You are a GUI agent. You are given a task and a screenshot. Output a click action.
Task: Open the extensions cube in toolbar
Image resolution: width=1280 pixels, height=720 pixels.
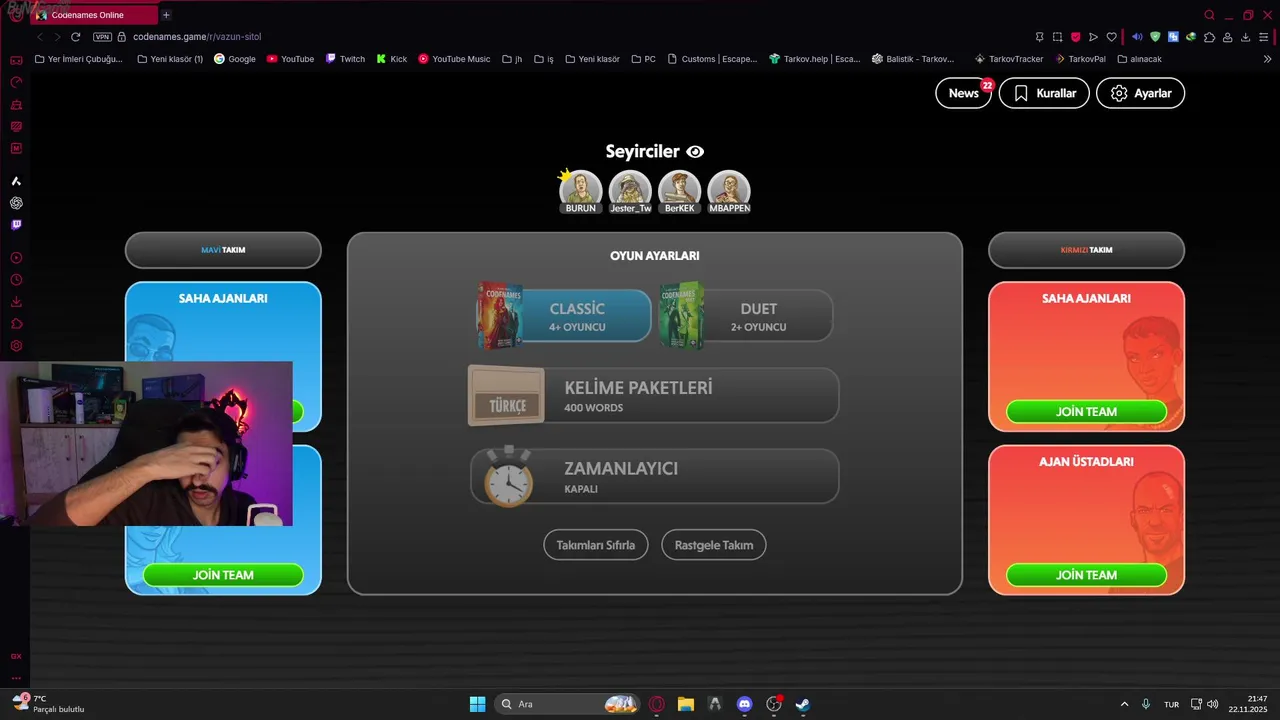point(1210,37)
